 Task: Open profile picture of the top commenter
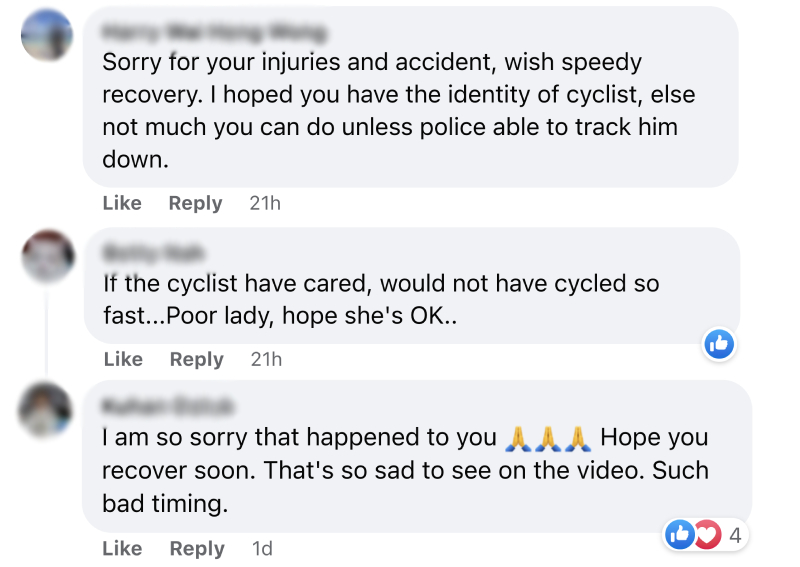[x=47, y=35]
